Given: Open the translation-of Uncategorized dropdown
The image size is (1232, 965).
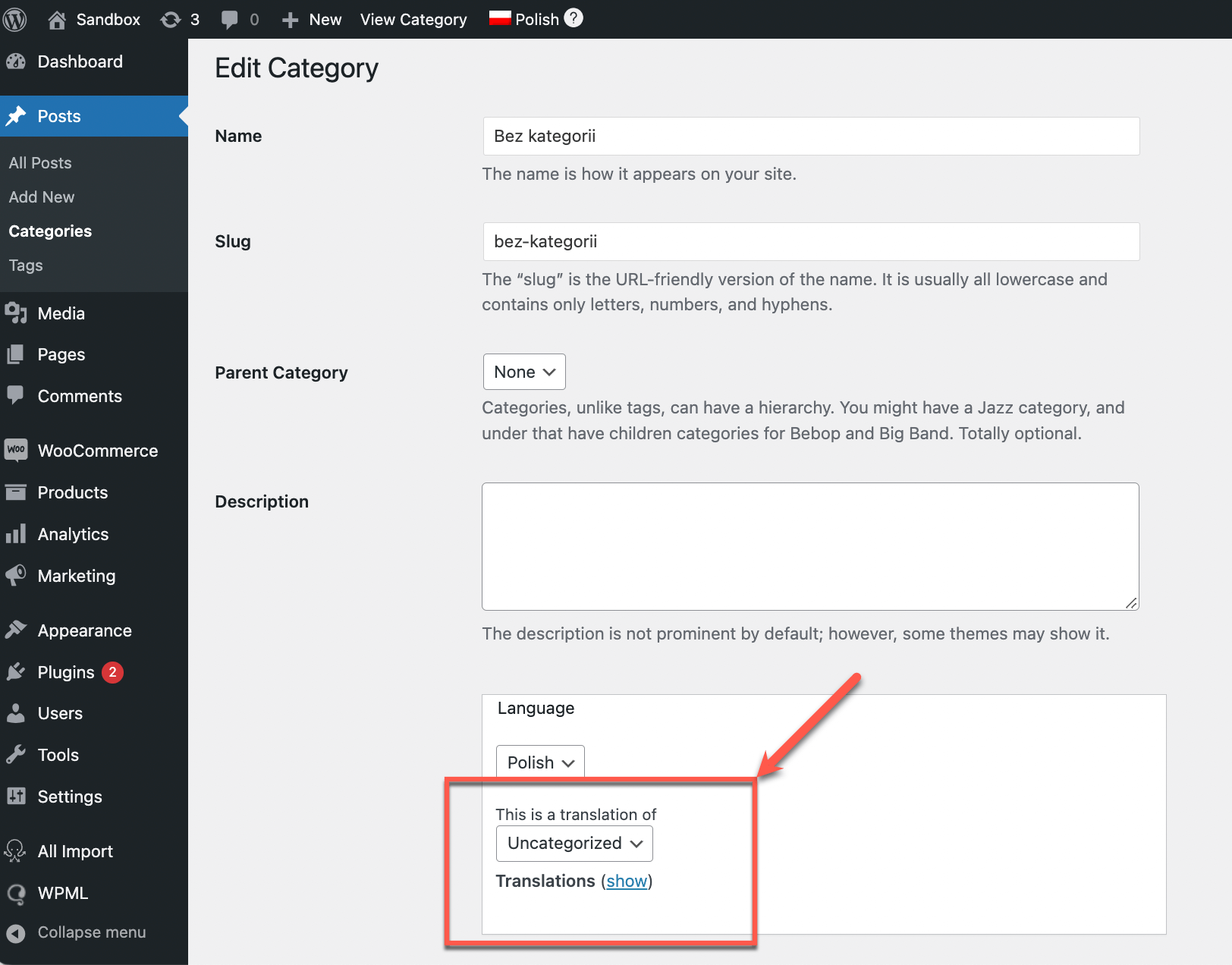Looking at the screenshot, I should 574,844.
